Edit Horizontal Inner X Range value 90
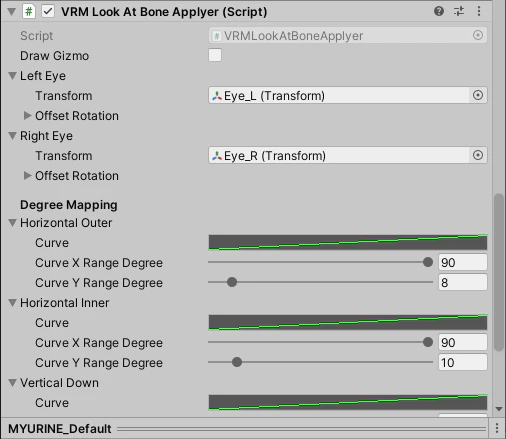This screenshot has height=439, width=506. (463, 342)
